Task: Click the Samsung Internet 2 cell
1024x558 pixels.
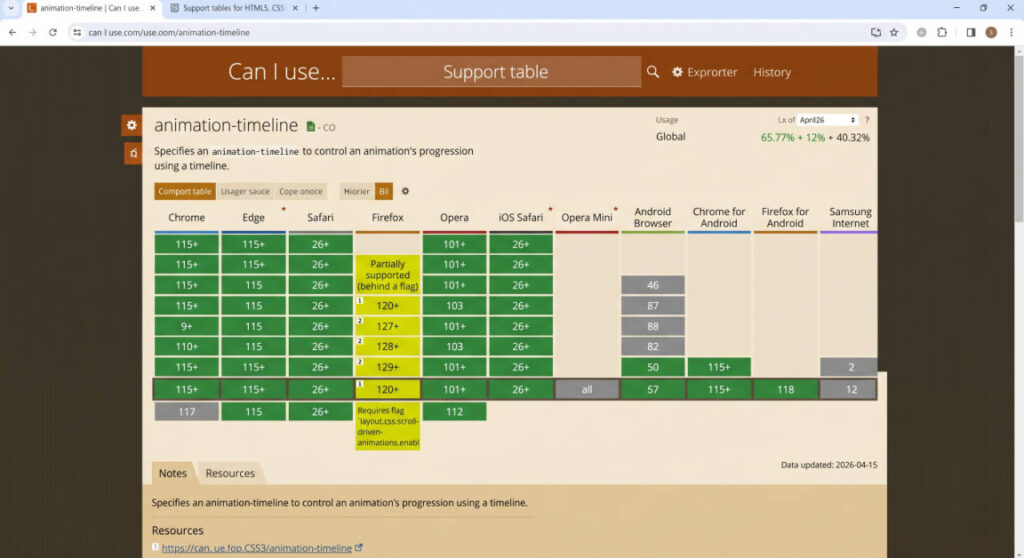Action: pos(851,367)
